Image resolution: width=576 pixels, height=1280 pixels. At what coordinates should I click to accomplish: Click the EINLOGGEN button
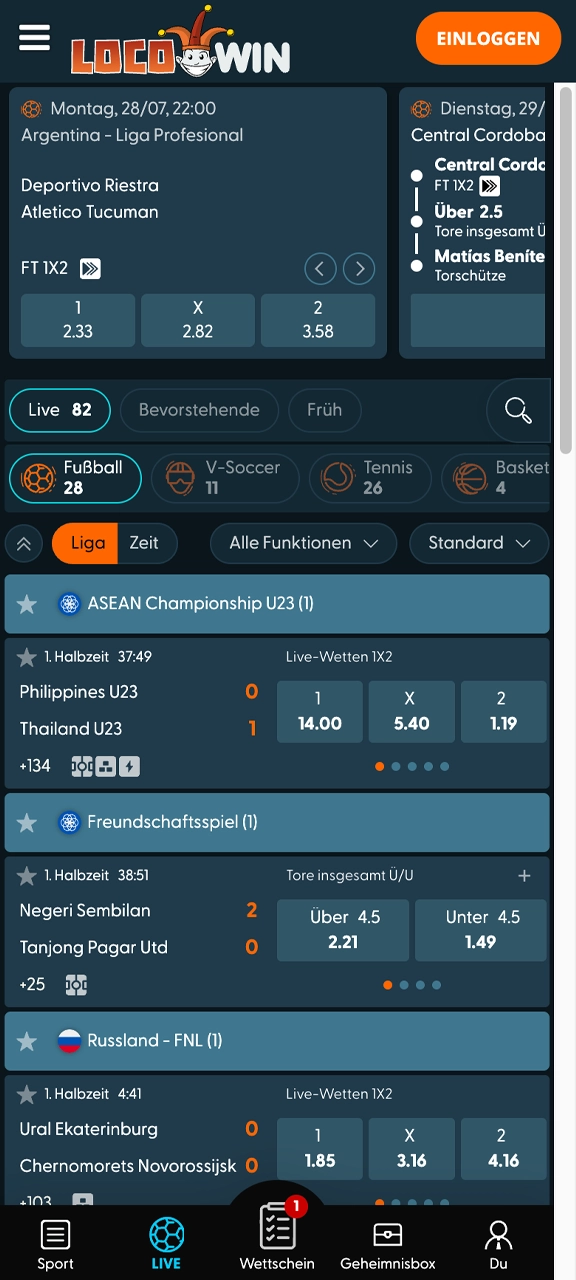click(x=488, y=39)
